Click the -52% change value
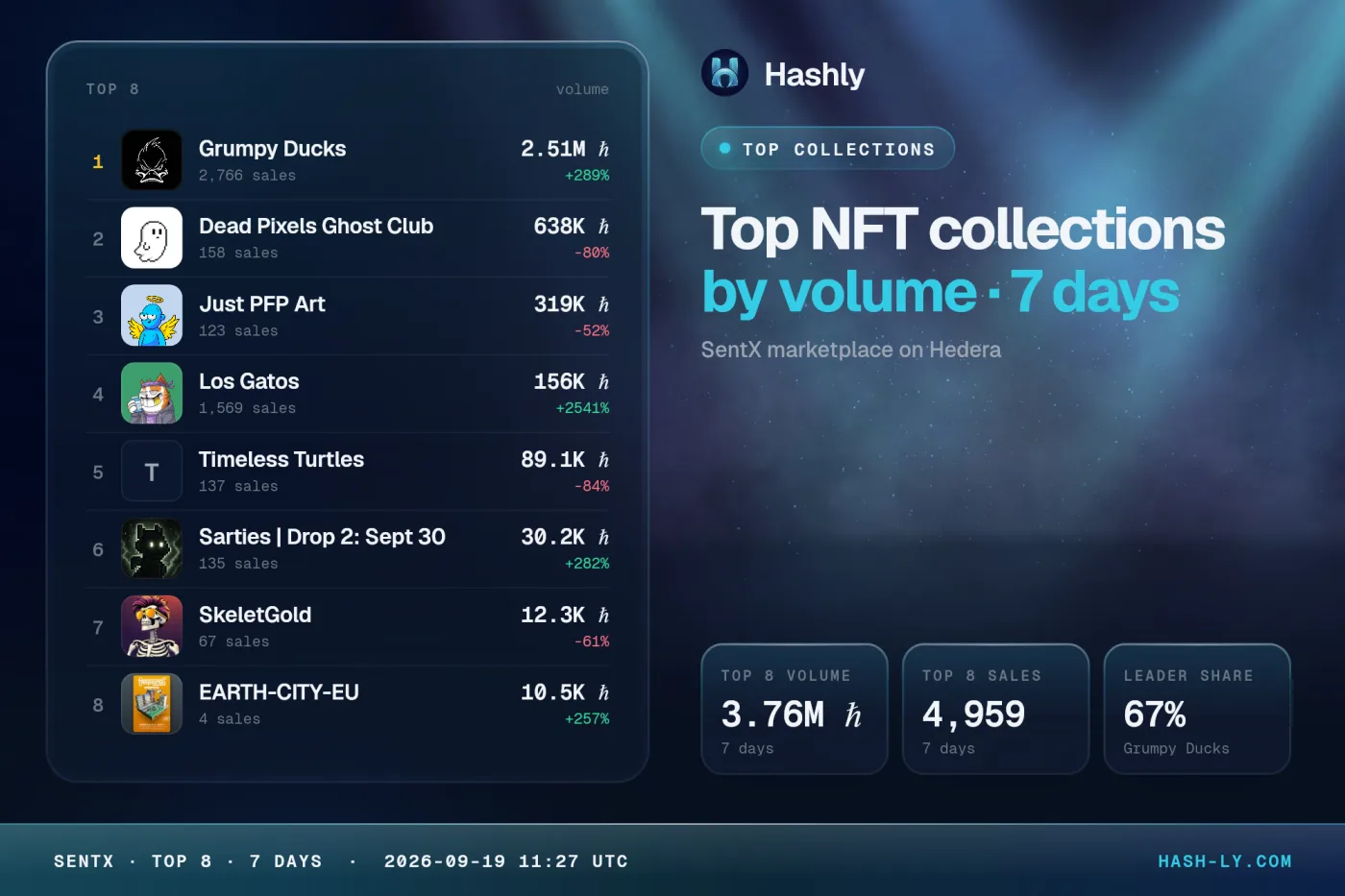This screenshot has width=1345, height=896. (592, 331)
